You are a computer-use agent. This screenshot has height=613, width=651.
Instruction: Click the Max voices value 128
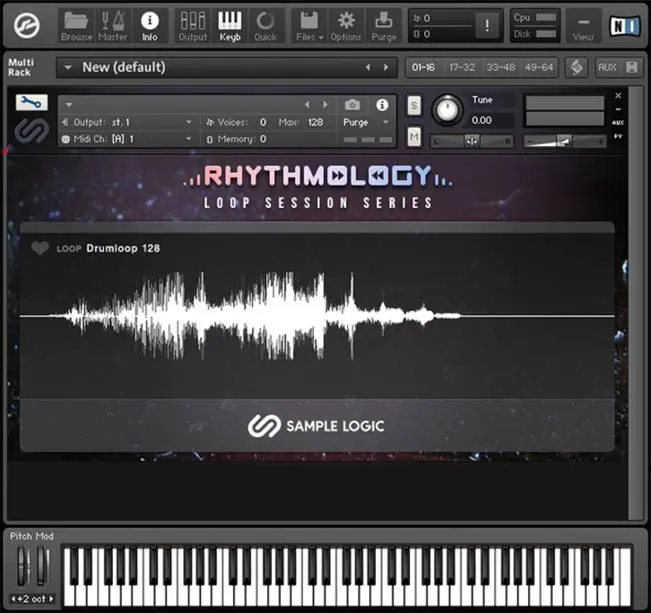316,122
